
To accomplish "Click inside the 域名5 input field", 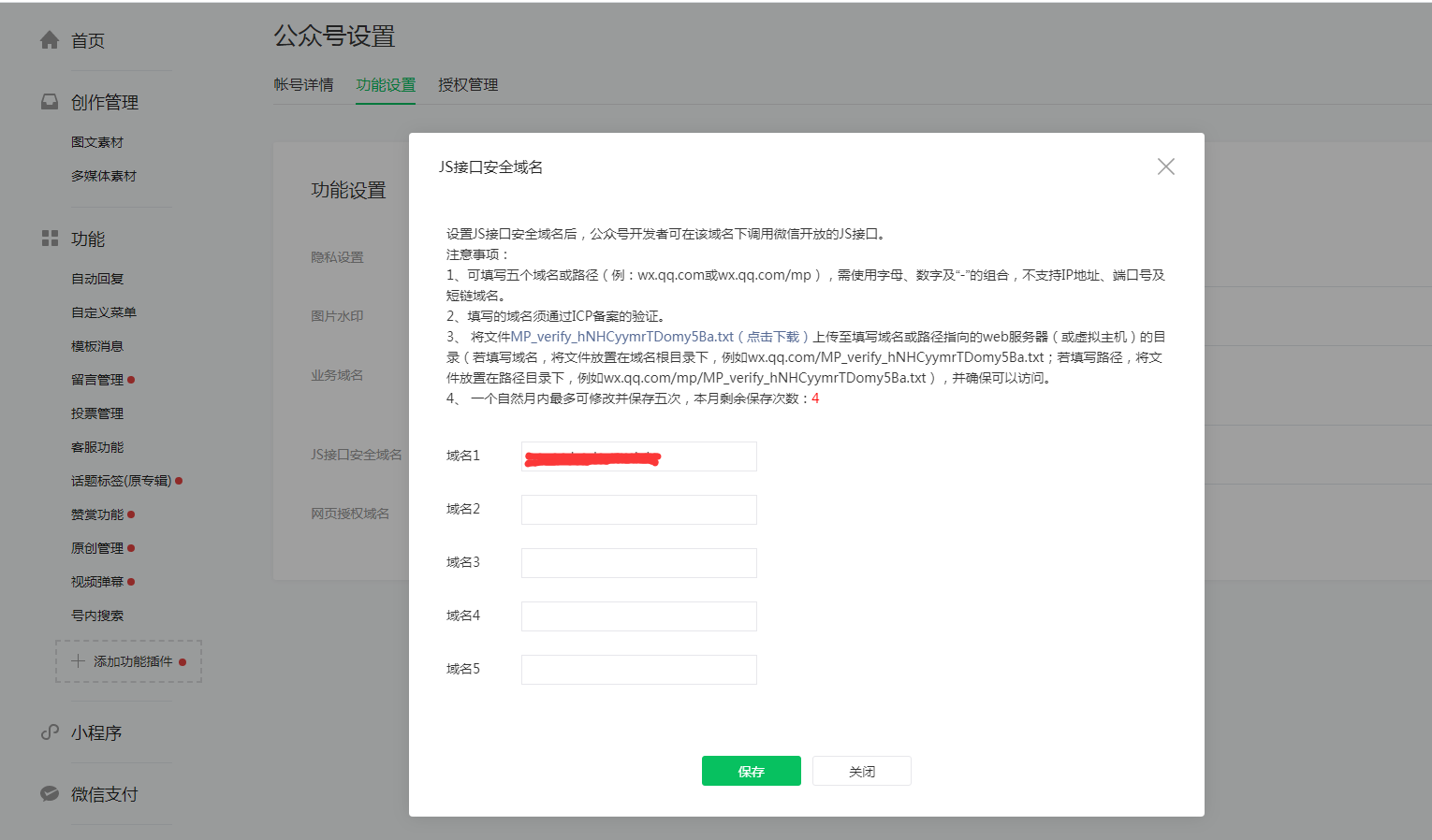I will tap(638, 669).
